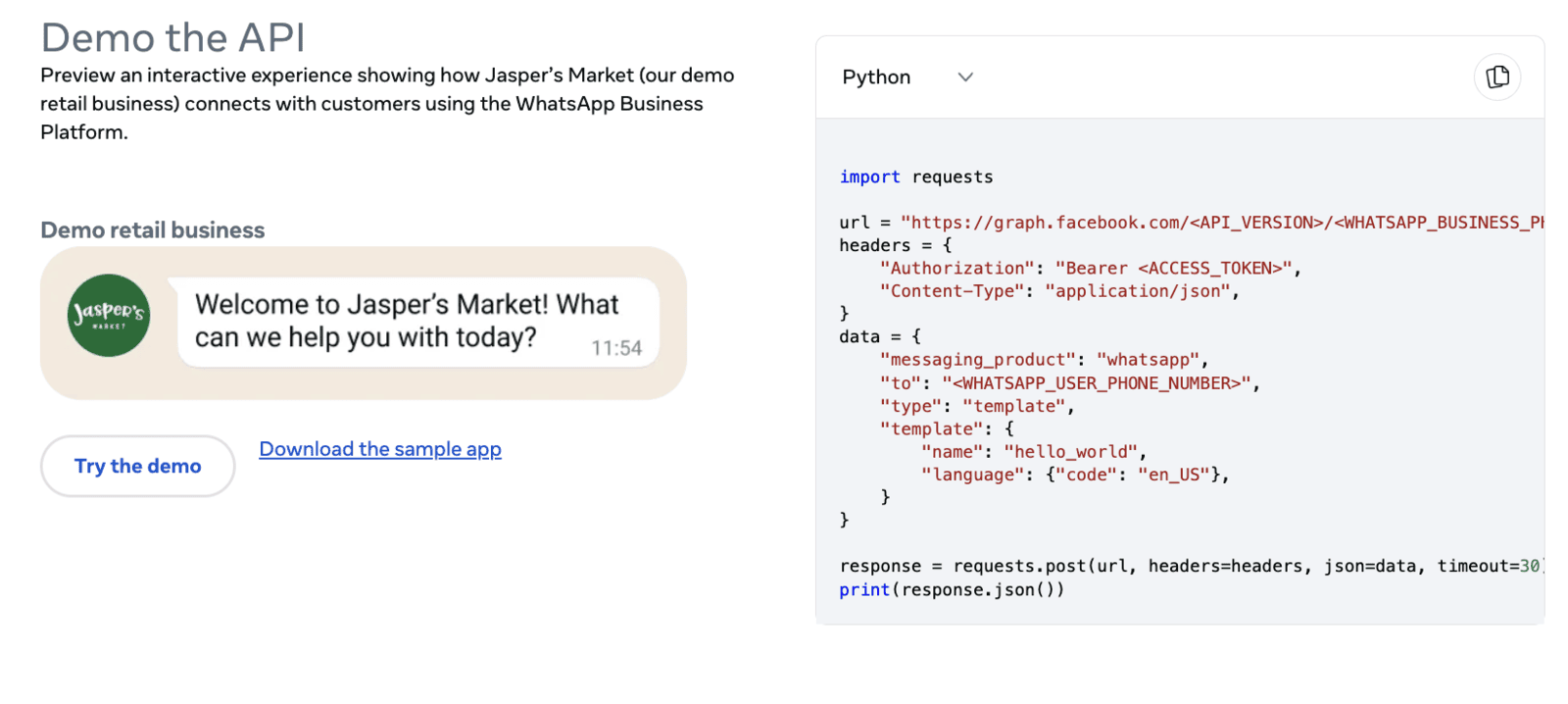
Task: Click the graph.facebook.com URL string in code
Action: [1222, 223]
